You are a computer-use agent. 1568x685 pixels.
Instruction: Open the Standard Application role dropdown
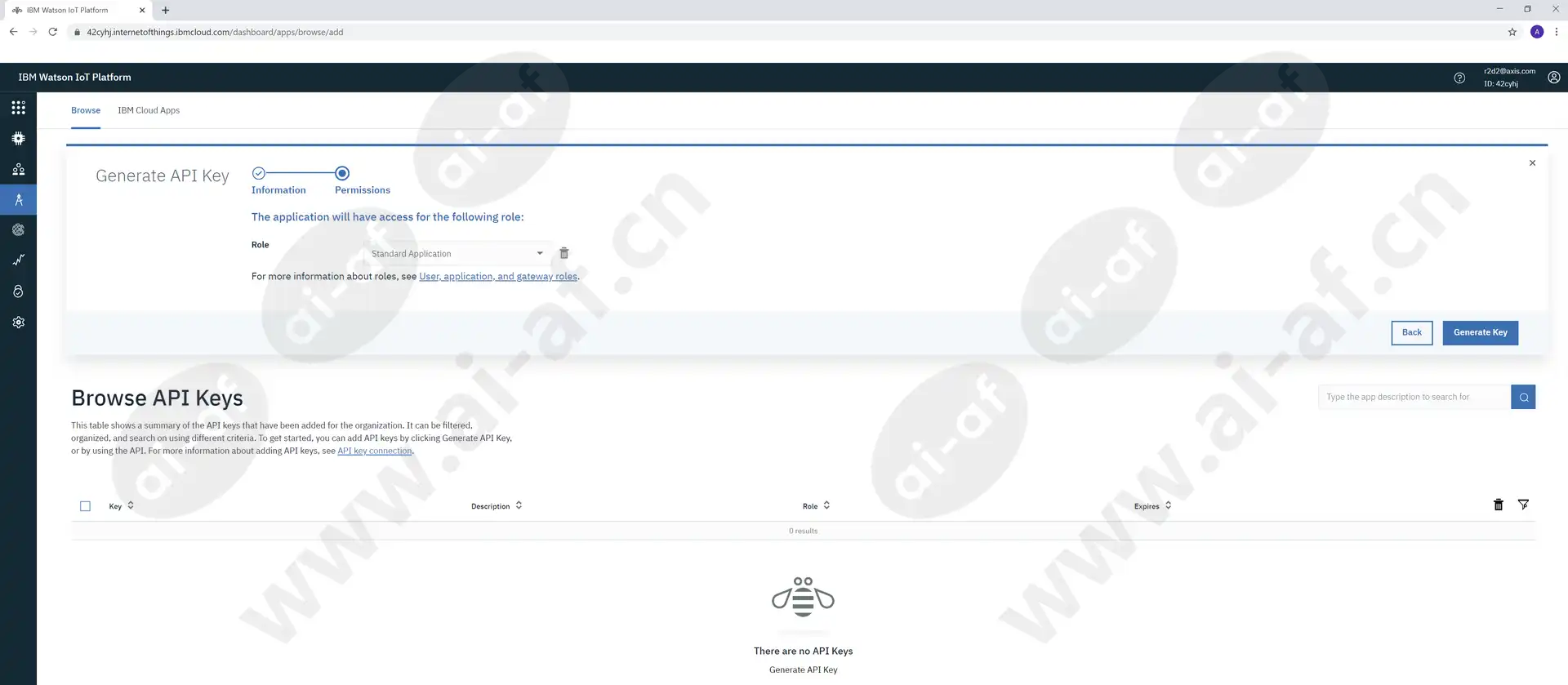pyautogui.click(x=457, y=254)
